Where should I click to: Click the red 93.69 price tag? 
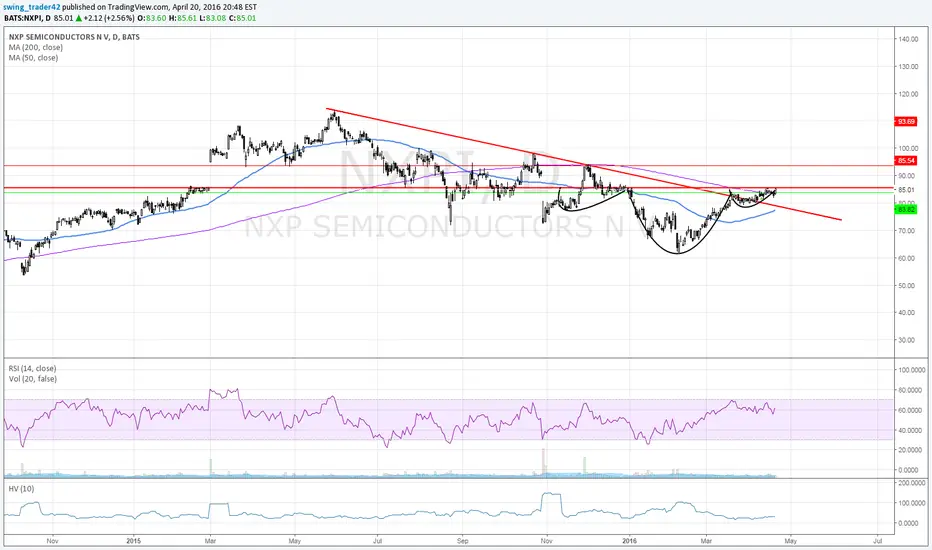[x=906, y=121]
